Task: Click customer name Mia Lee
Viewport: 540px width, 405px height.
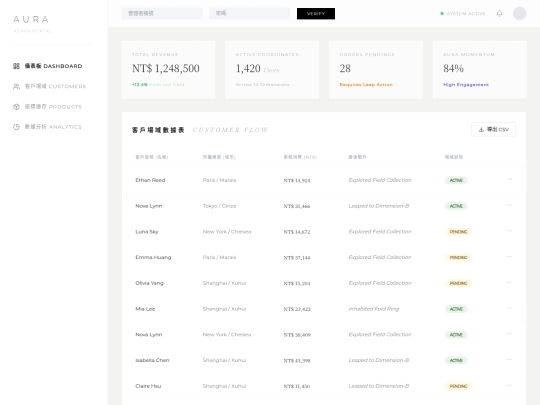Action: 145,309
